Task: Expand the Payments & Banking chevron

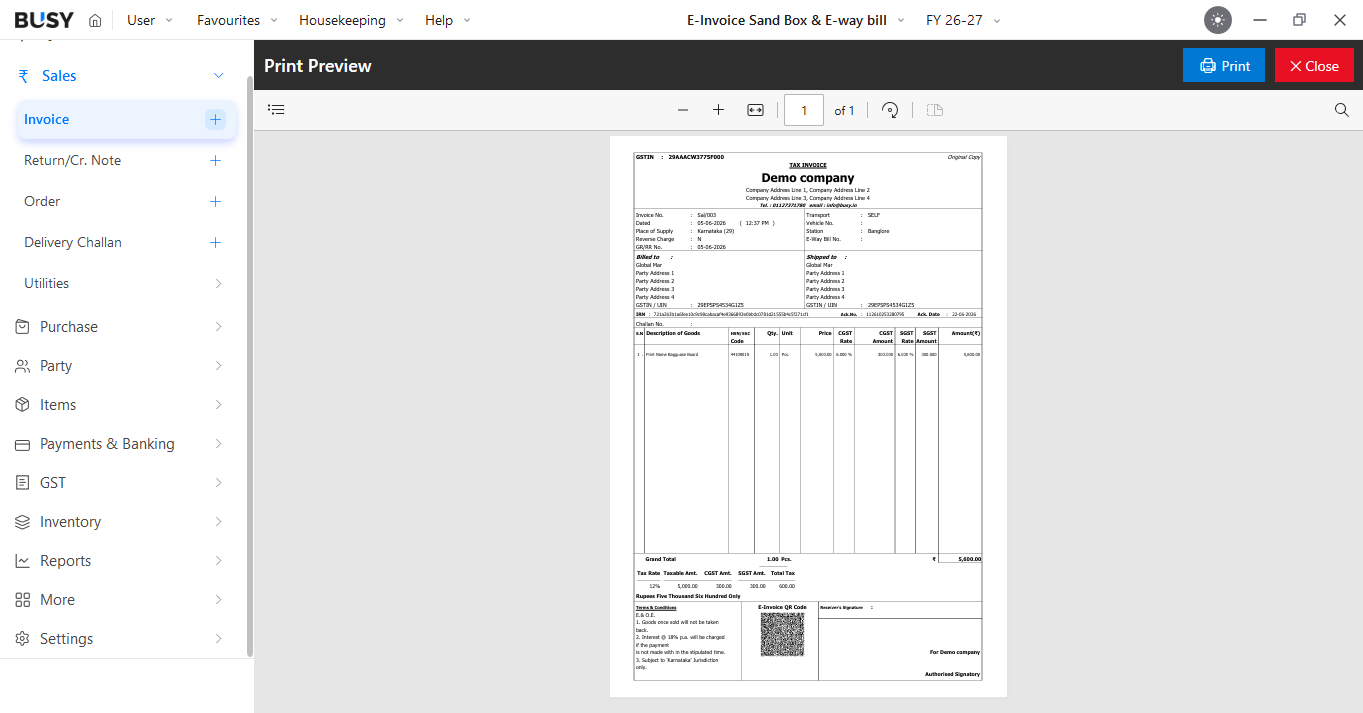Action: coord(218,444)
